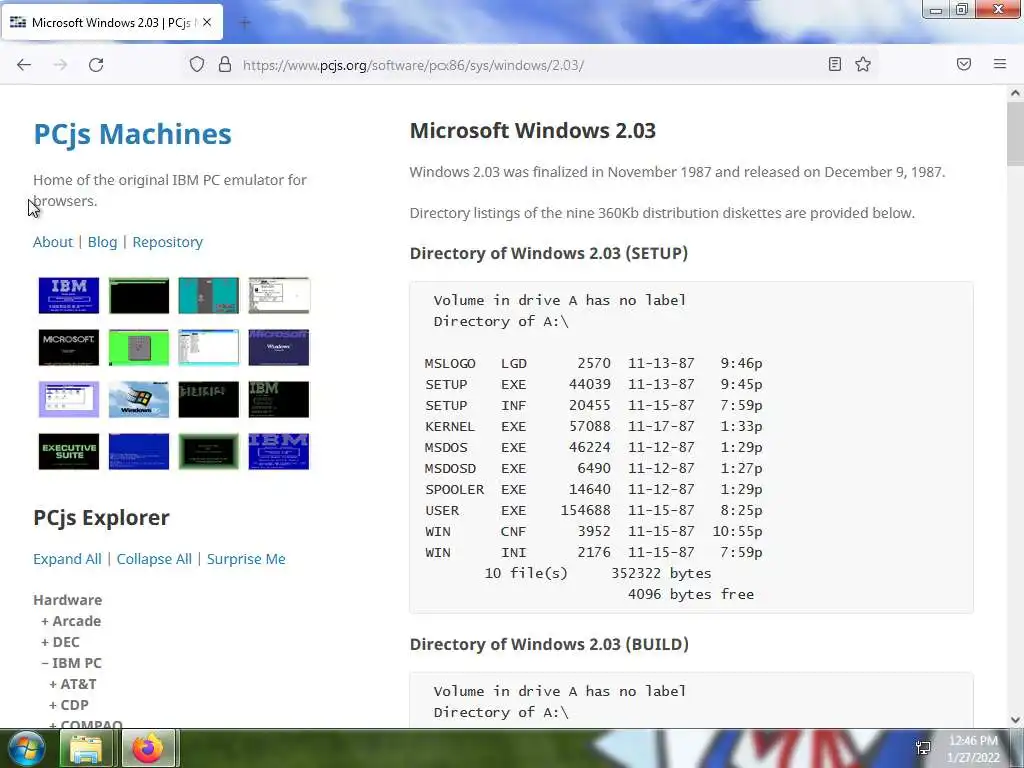
Task: Click the Directory of Windows 2.03 (BUILD) heading
Action: pyautogui.click(x=549, y=645)
